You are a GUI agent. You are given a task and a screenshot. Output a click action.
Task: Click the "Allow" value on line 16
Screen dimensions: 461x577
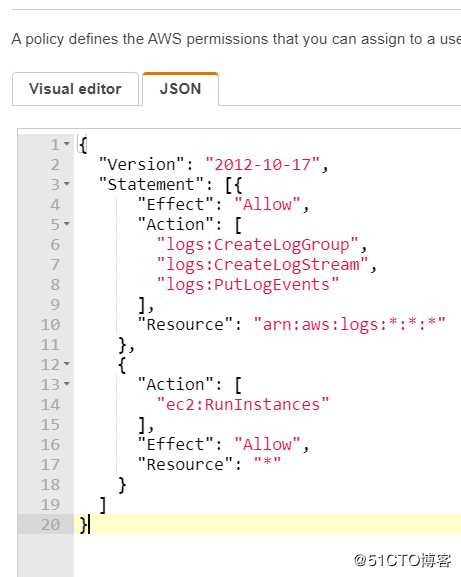(x=267, y=445)
